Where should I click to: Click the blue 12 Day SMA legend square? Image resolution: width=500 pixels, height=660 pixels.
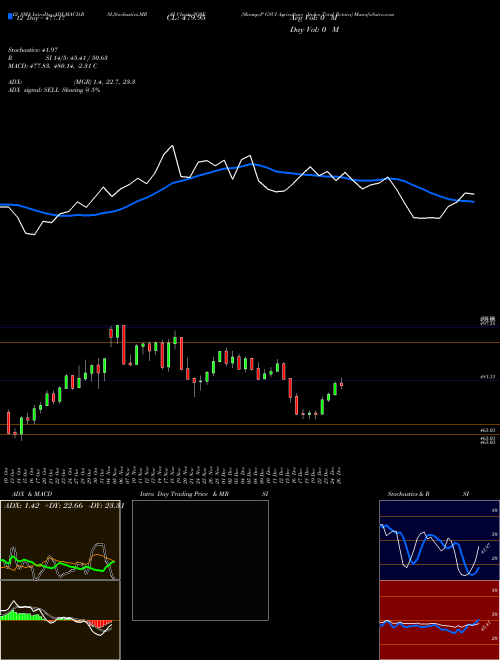click(10, 16)
